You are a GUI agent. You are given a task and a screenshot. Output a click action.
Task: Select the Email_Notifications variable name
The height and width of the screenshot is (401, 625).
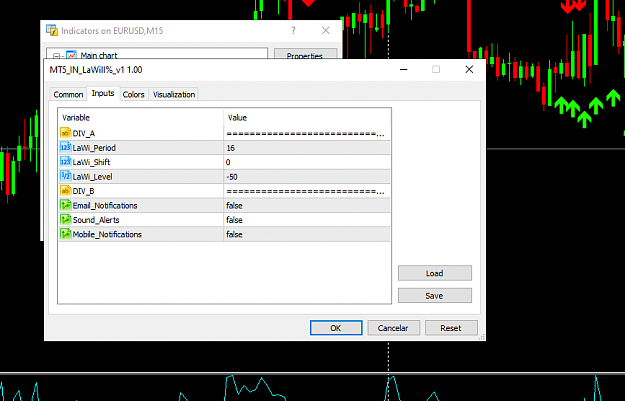pyautogui.click(x=105, y=206)
